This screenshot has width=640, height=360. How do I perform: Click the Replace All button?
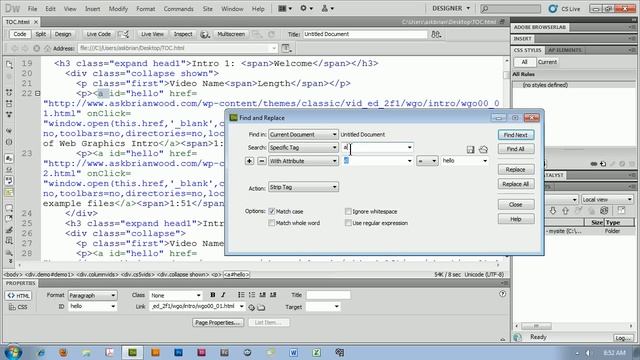click(516, 184)
